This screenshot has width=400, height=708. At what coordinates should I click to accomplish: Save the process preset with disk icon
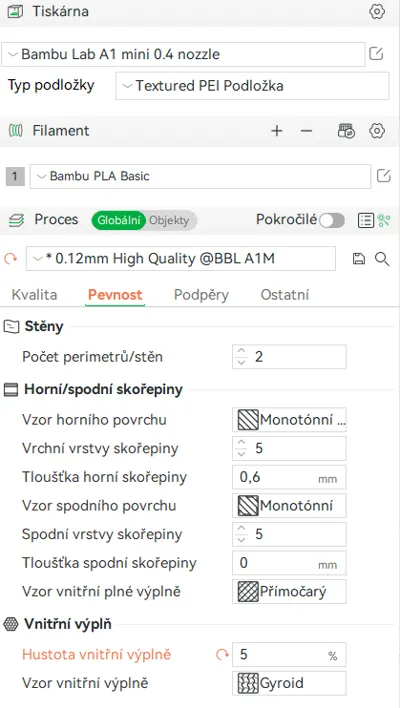pos(358,259)
